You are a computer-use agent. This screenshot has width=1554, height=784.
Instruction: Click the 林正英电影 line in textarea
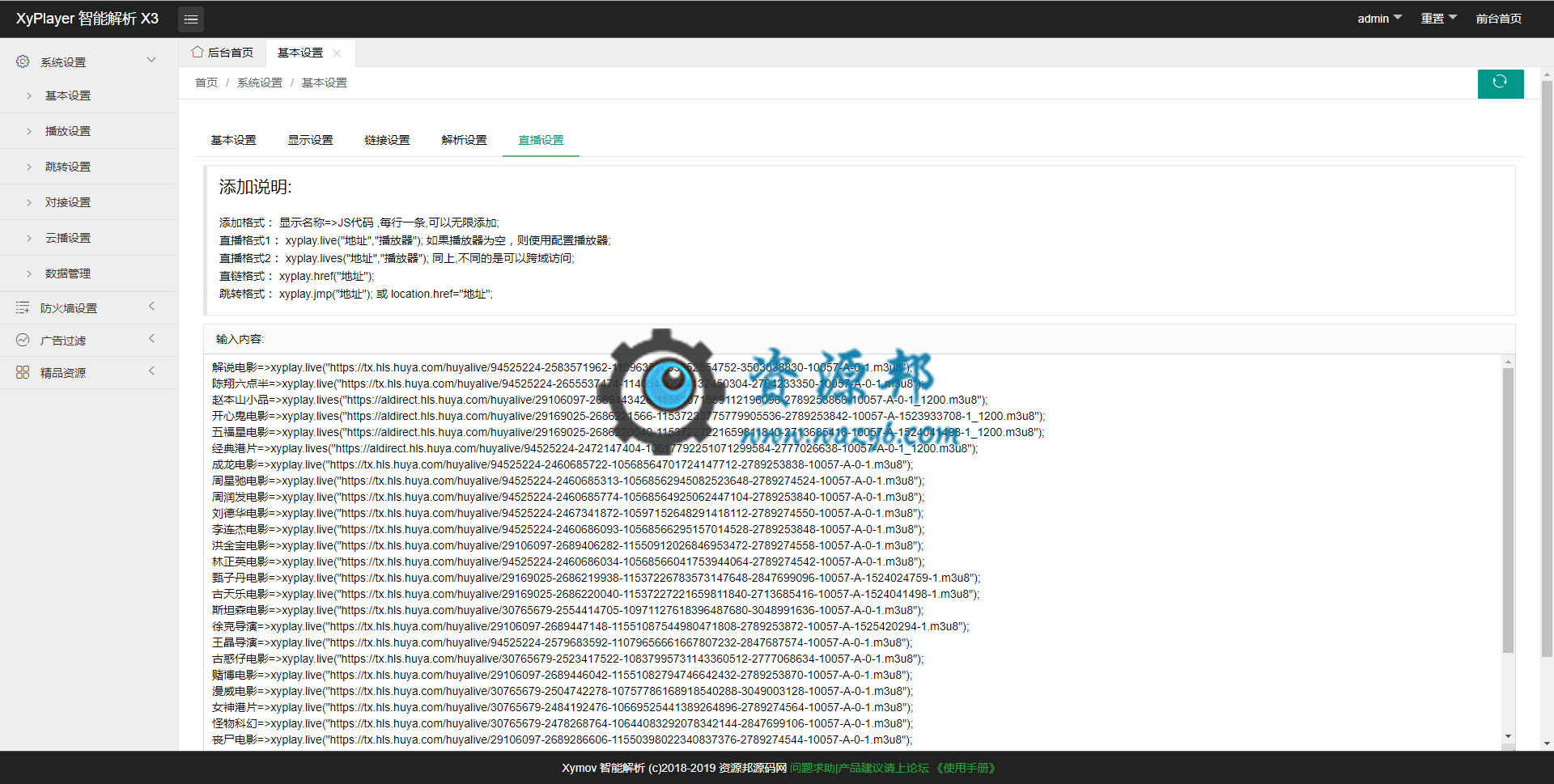point(567,562)
